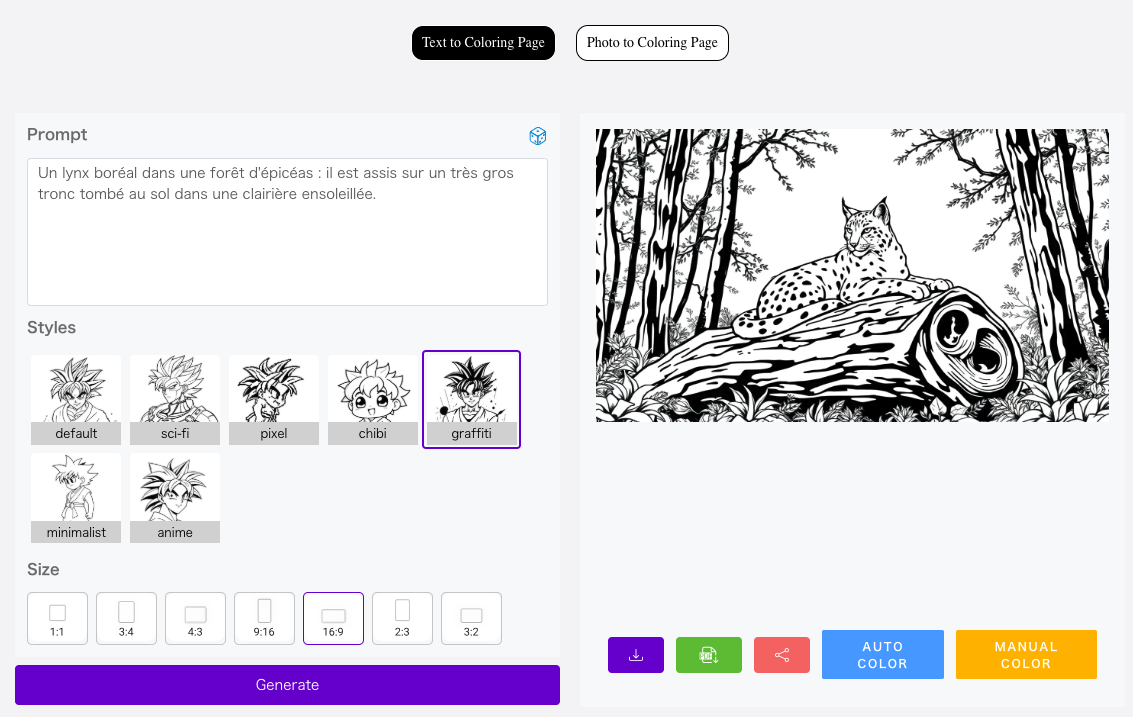Viewport: 1133px width, 717px height.
Task: Select the chibi style thumbnail
Action: [373, 400]
